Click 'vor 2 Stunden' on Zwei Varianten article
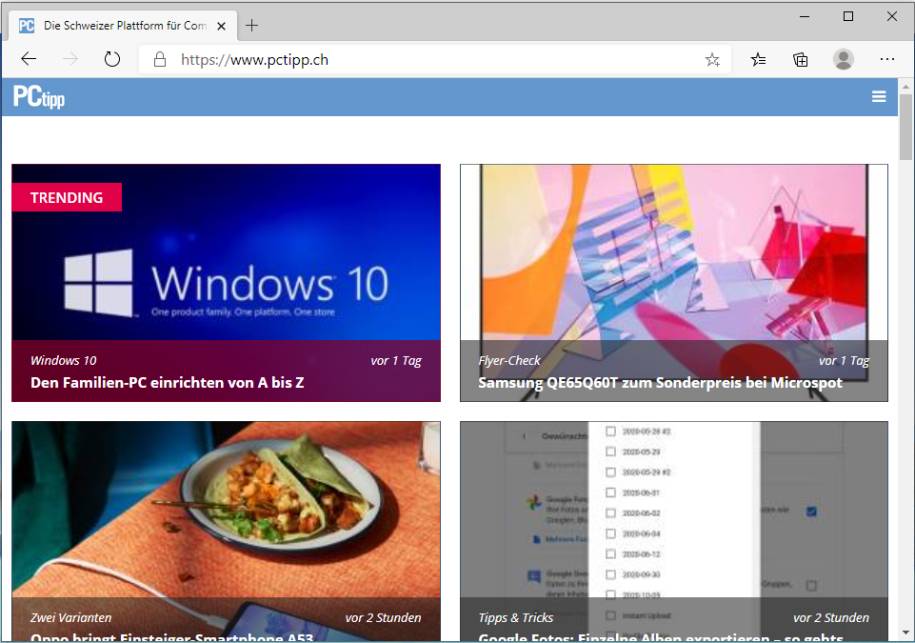The height and width of the screenshot is (643, 915). (x=383, y=617)
